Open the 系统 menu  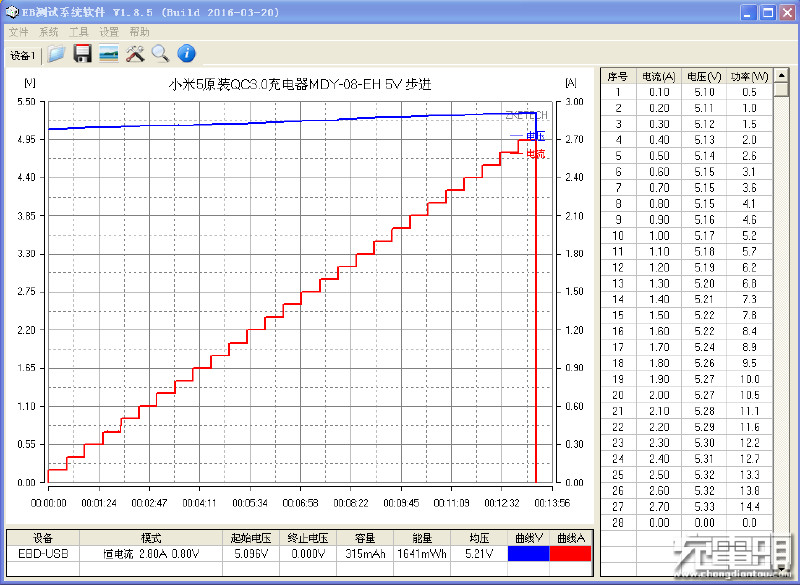coord(48,32)
